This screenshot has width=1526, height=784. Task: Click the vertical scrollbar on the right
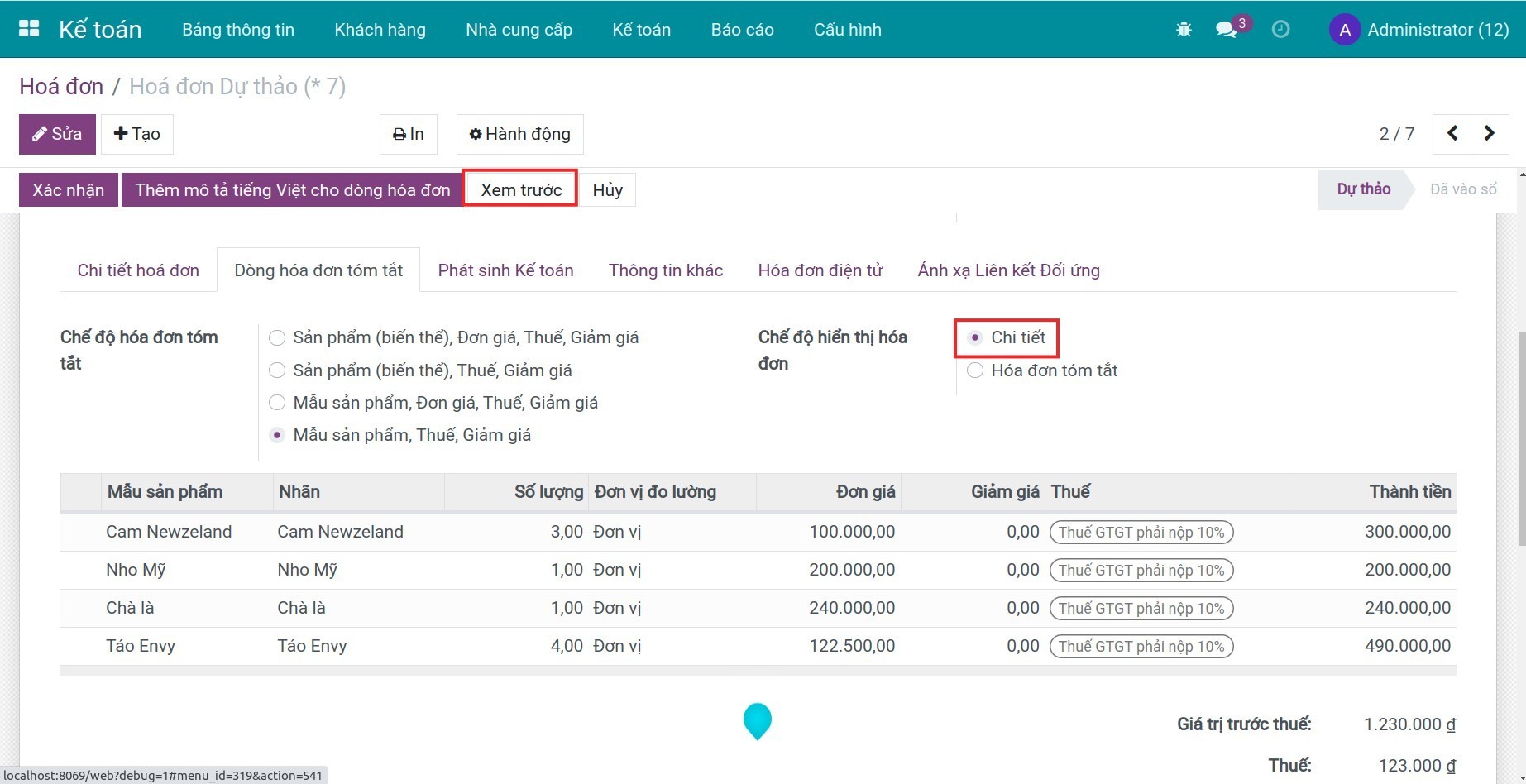click(x=1521, y=438)
